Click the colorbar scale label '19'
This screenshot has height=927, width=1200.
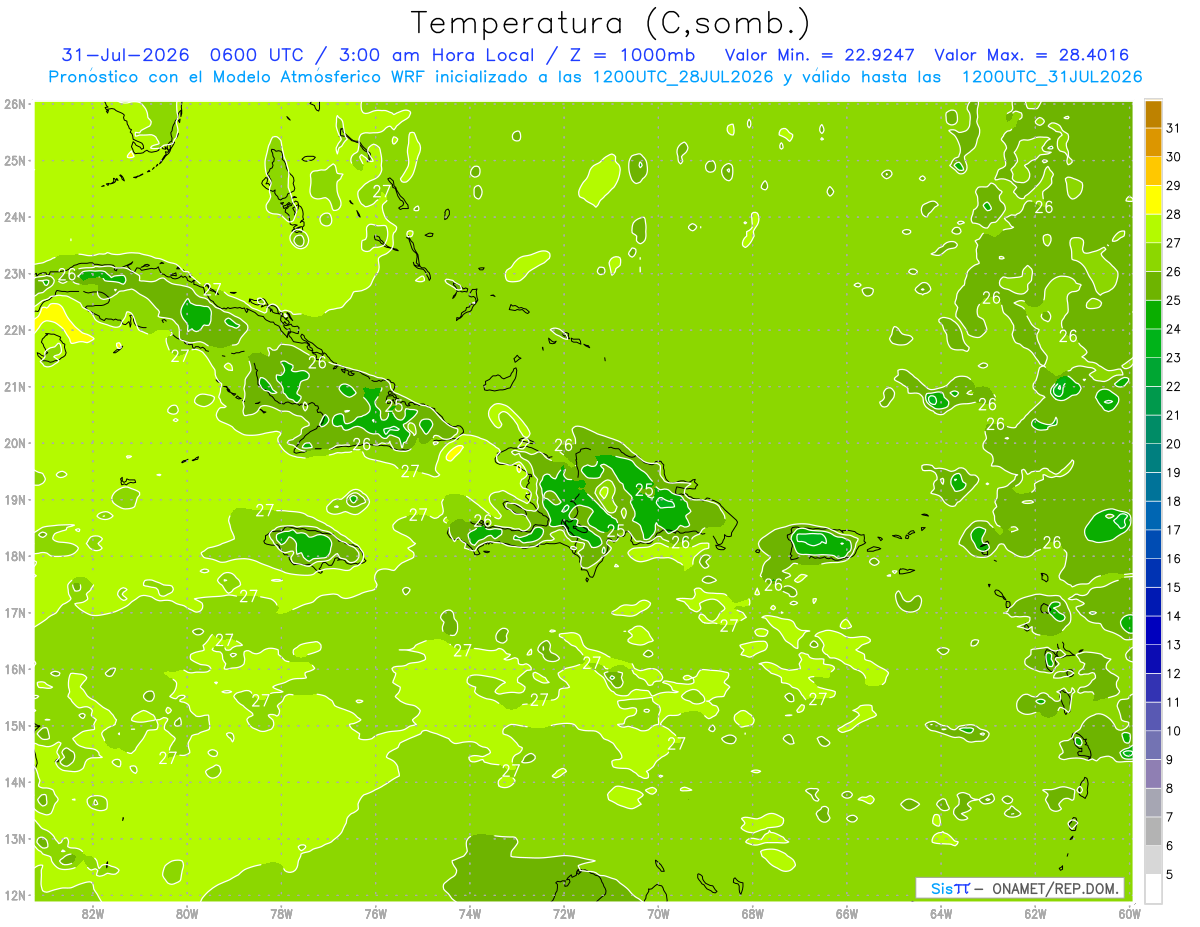coord(1174,473)
